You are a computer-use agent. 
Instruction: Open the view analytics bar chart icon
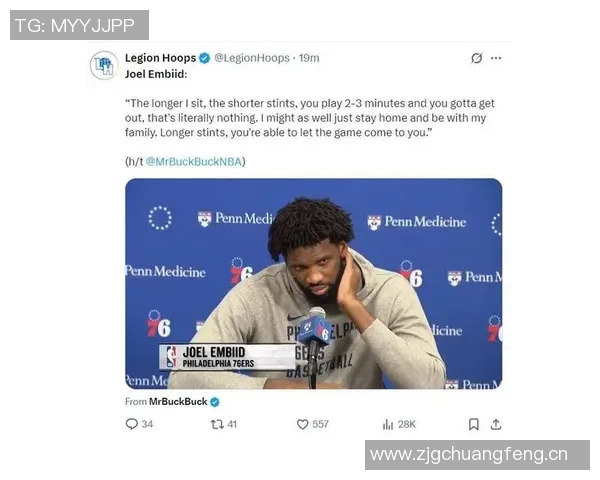(388, 424)
